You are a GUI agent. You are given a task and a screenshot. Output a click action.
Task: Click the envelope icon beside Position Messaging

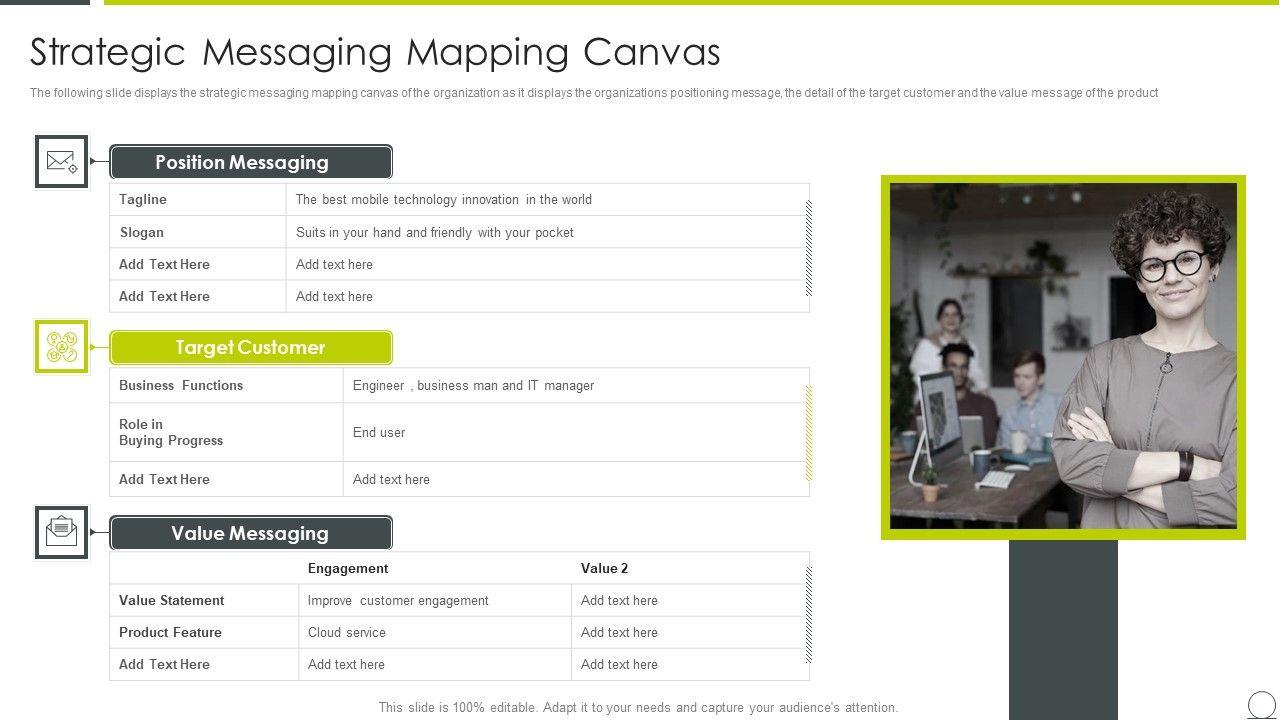pos(62,161)
